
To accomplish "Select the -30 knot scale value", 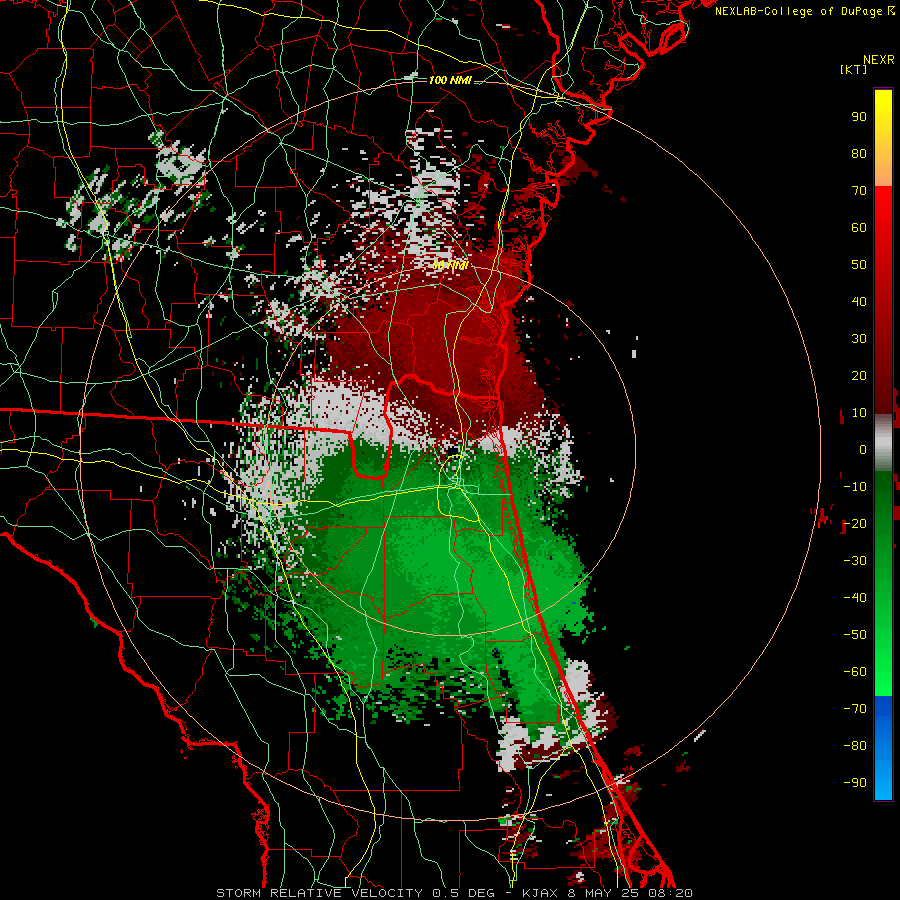I will [x=855, y=561].
